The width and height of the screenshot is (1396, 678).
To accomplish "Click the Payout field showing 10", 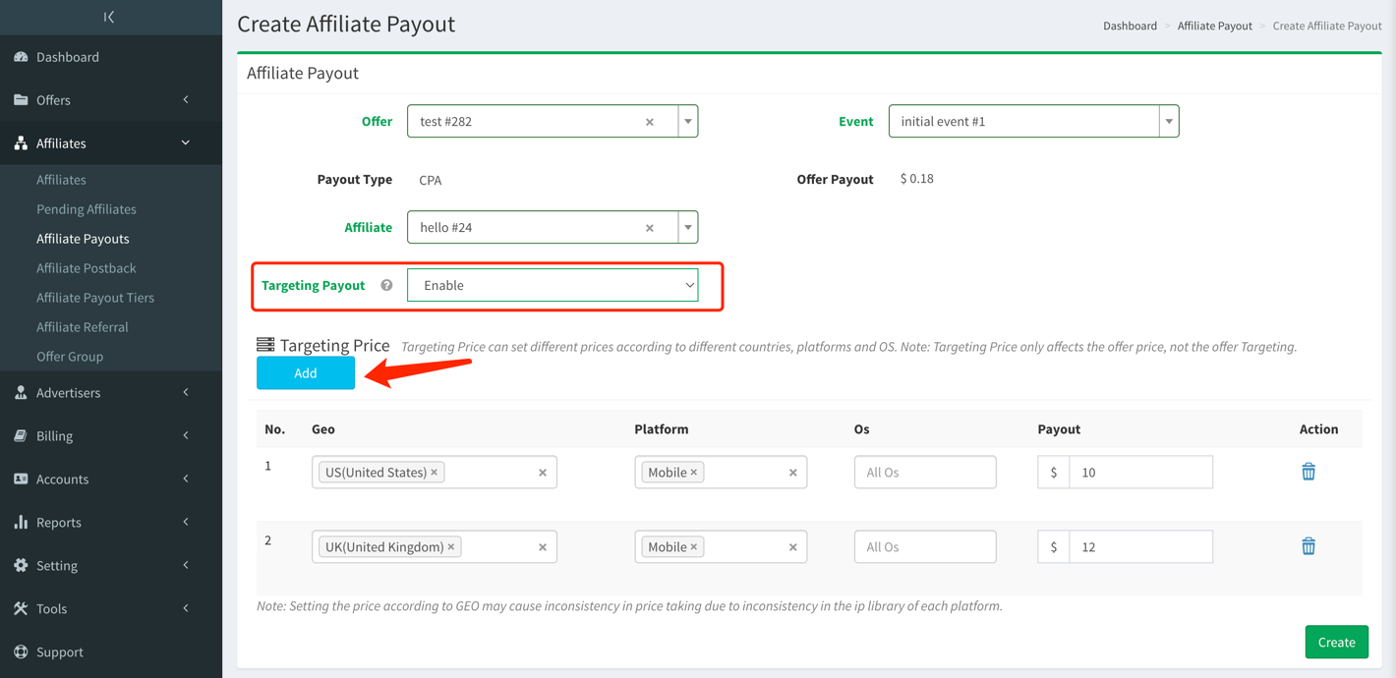I will (x=1141, y=472).
